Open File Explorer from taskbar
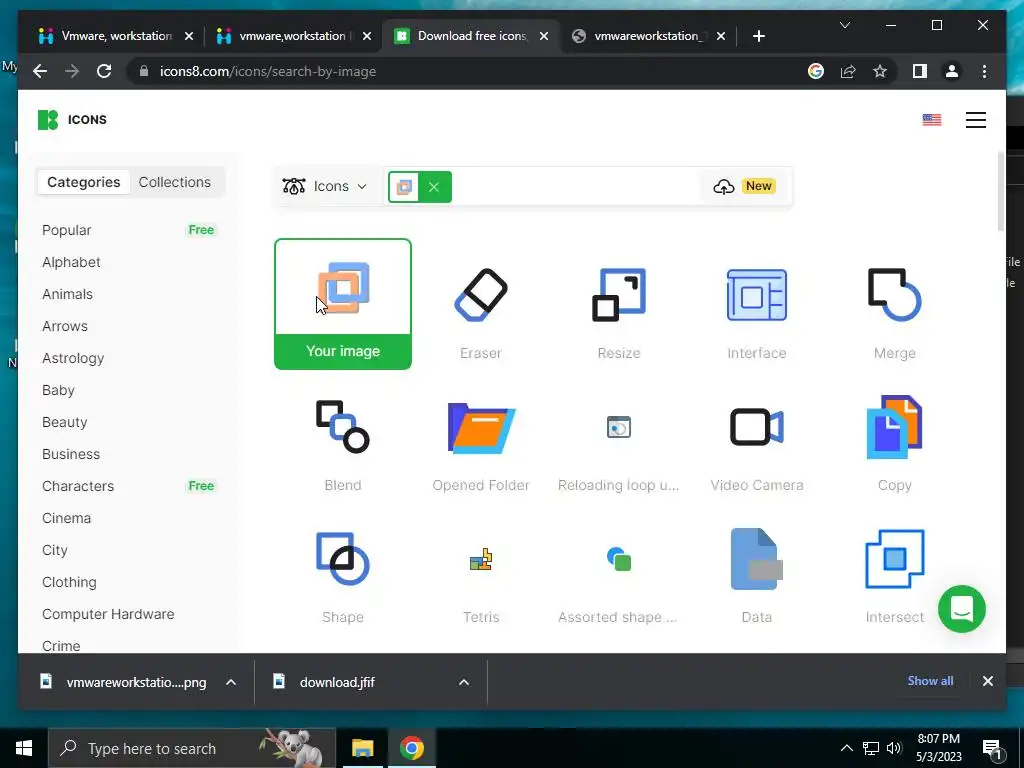 click(362, 748)
